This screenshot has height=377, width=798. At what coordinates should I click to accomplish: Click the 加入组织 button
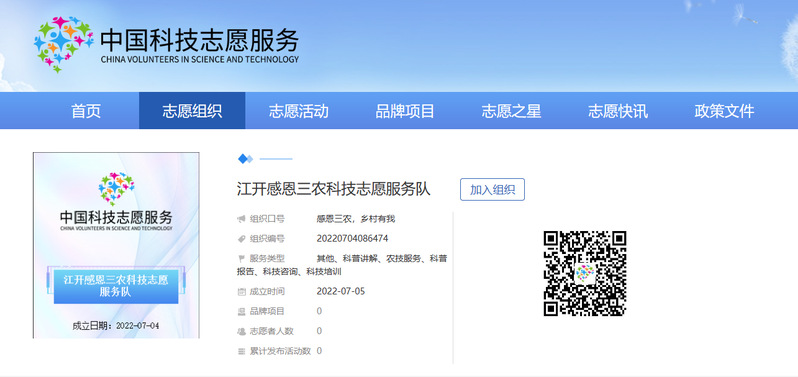(492, 190)
